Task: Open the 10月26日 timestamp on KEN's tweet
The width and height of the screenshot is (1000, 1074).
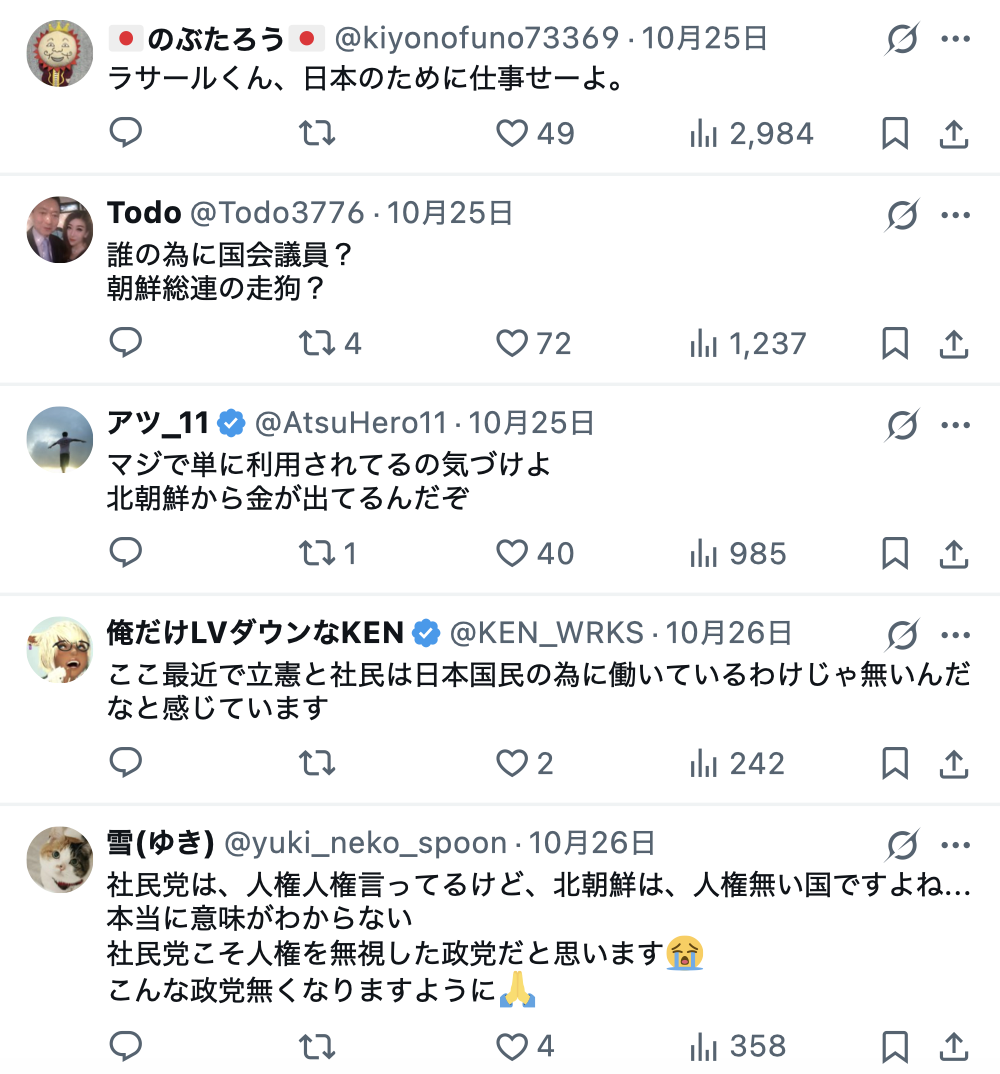Action: pyautogui.click(x=729, y=633)
